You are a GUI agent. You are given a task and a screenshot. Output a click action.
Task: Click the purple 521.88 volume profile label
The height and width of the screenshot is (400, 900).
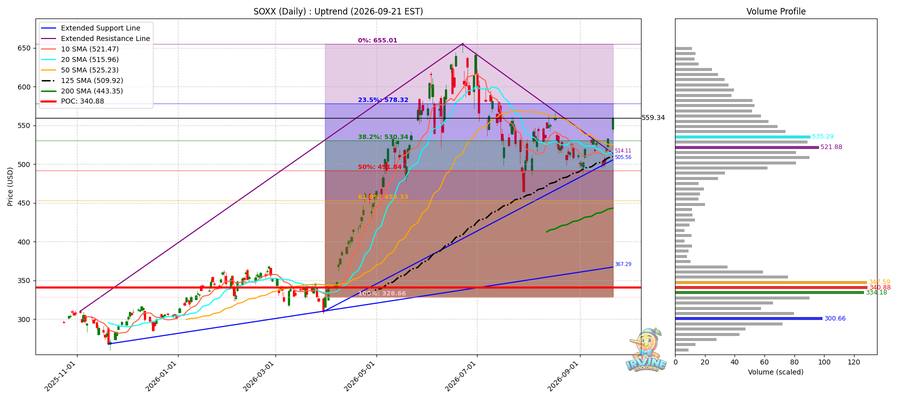pos(832,147)
